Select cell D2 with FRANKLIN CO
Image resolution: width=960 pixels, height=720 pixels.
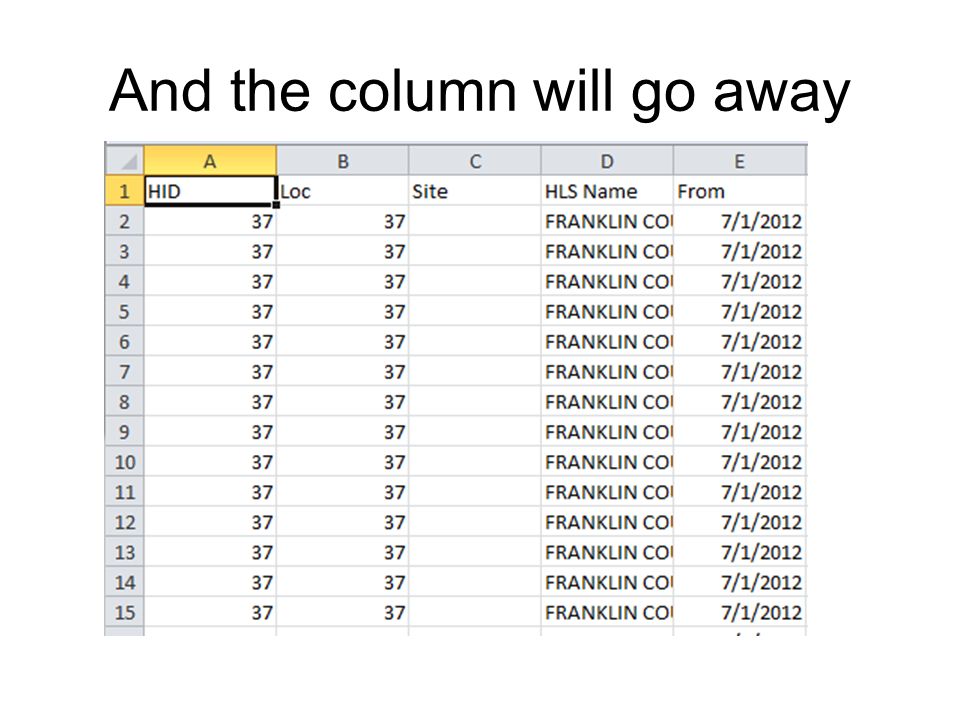[x=607, y=221]
